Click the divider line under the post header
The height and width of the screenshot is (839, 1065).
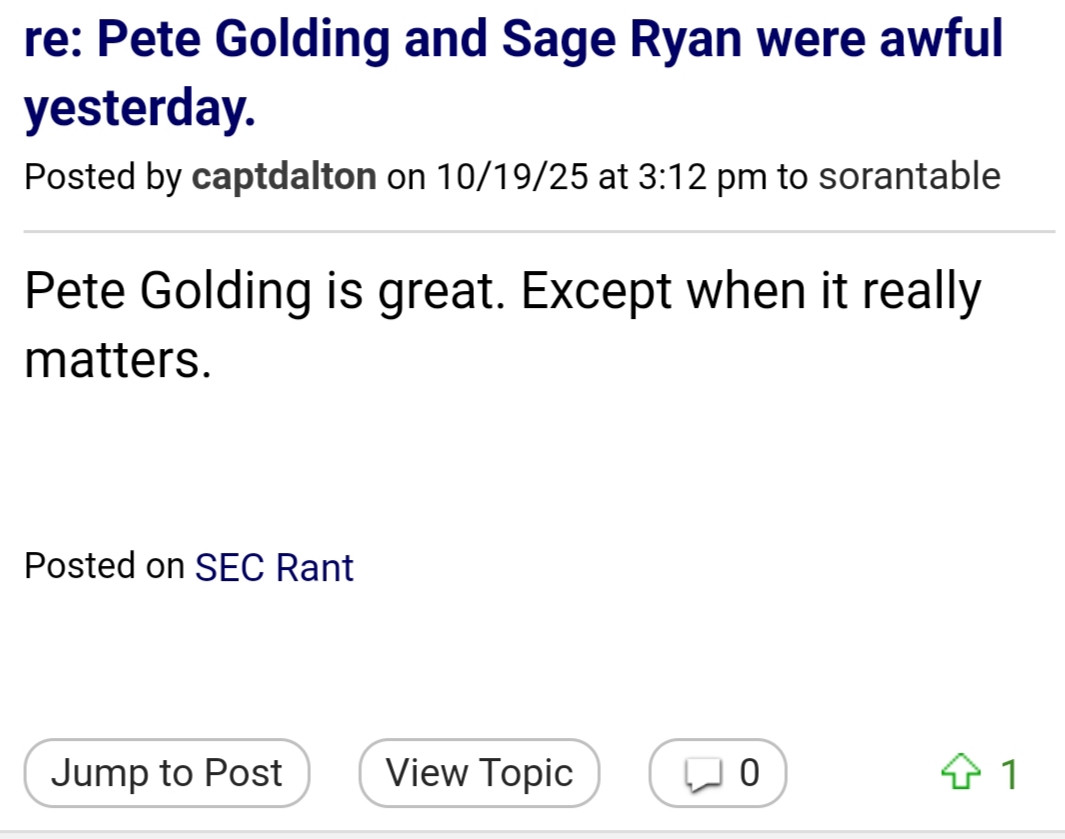540,231
